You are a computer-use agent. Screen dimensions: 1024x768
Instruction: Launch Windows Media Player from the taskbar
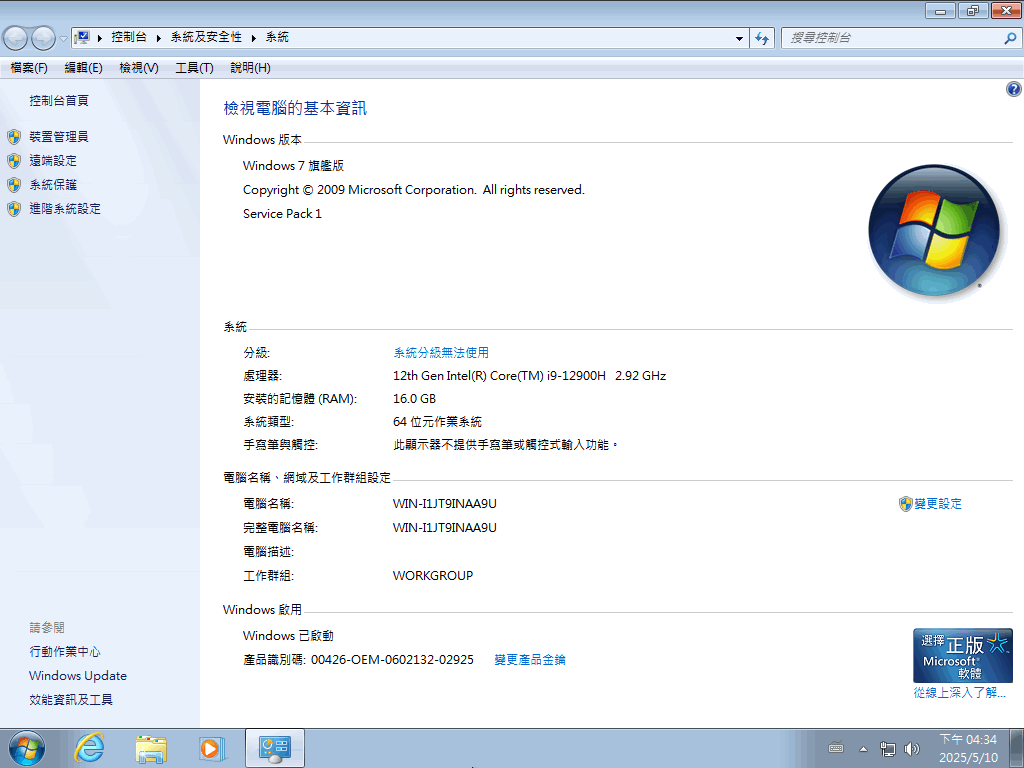coord(212,748)
